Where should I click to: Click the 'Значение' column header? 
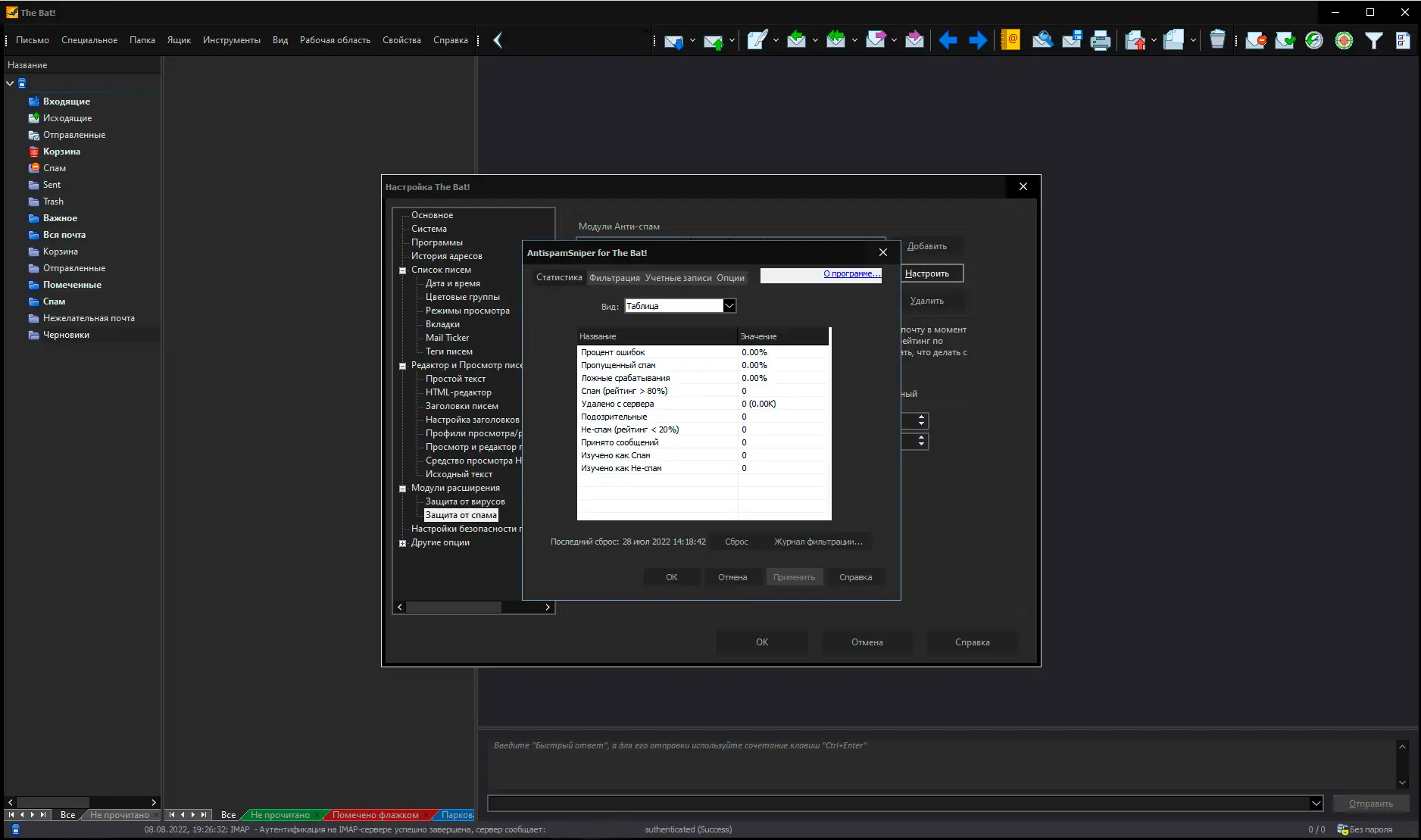click(x=782, y=336)
